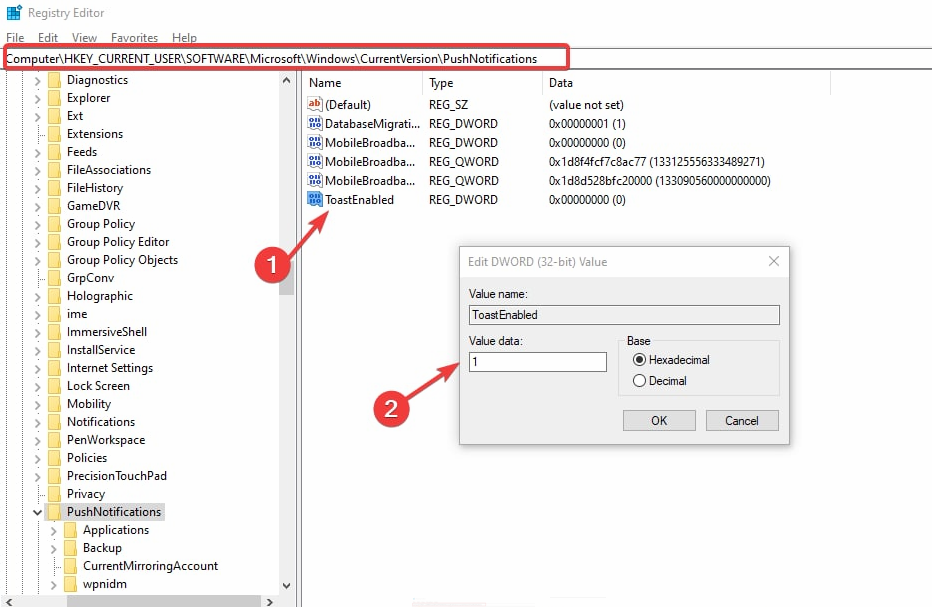Click the PushNotifications folder icon

[x=54, y=512]
